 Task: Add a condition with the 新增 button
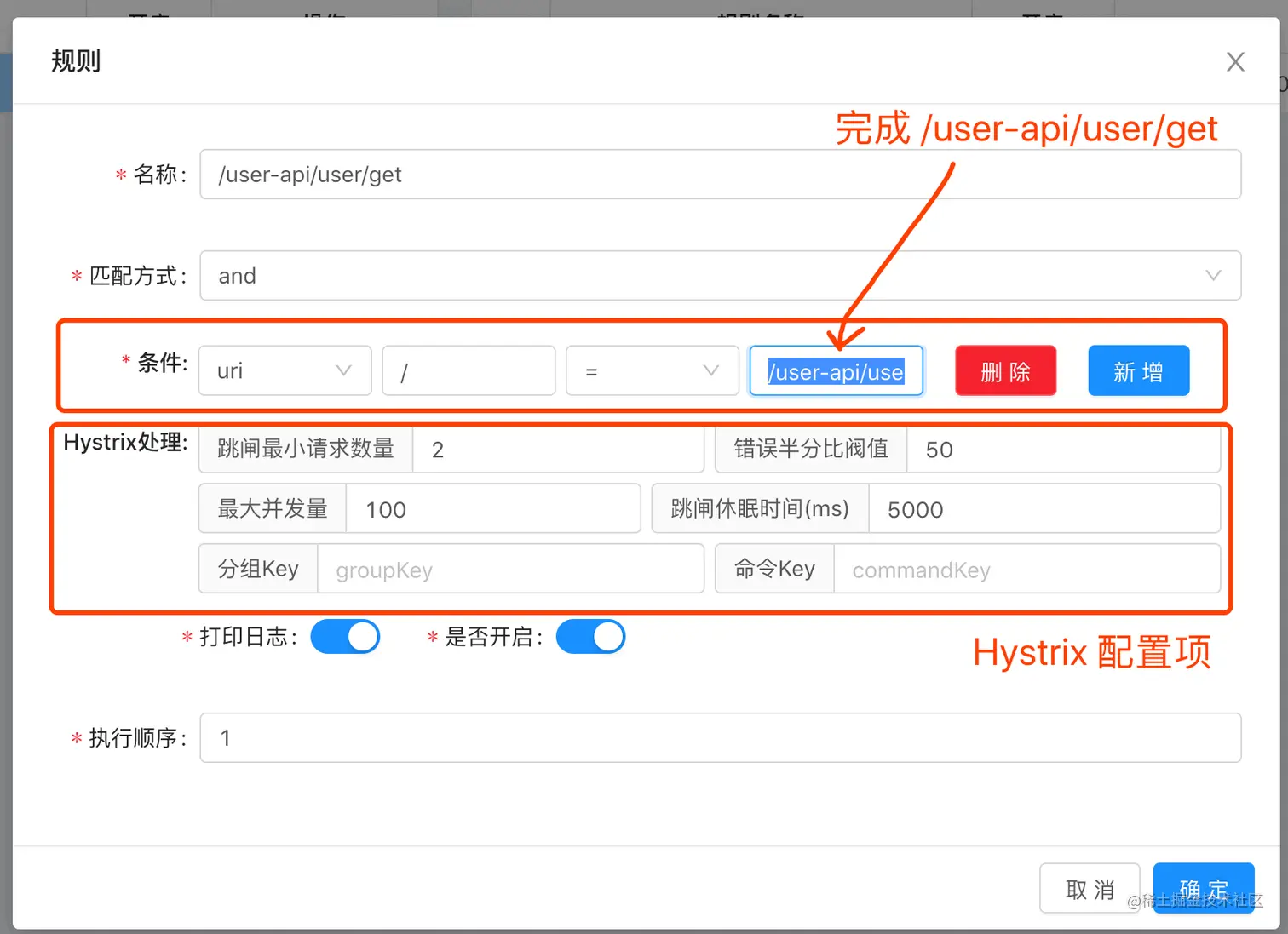pos(1138,370)
